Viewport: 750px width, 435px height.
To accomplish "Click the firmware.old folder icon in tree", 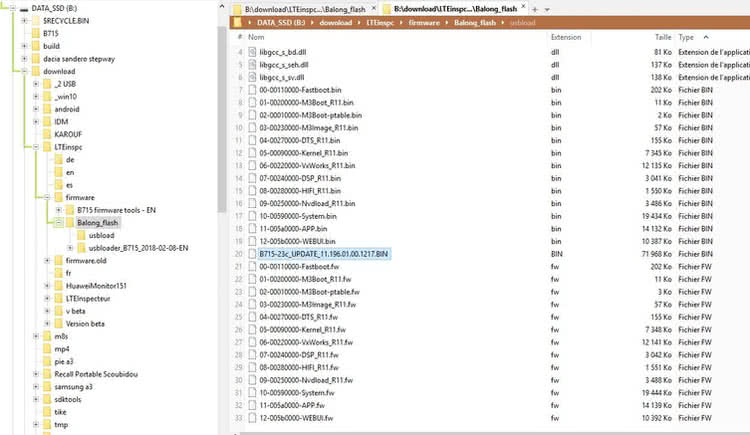I will point(58,260).
